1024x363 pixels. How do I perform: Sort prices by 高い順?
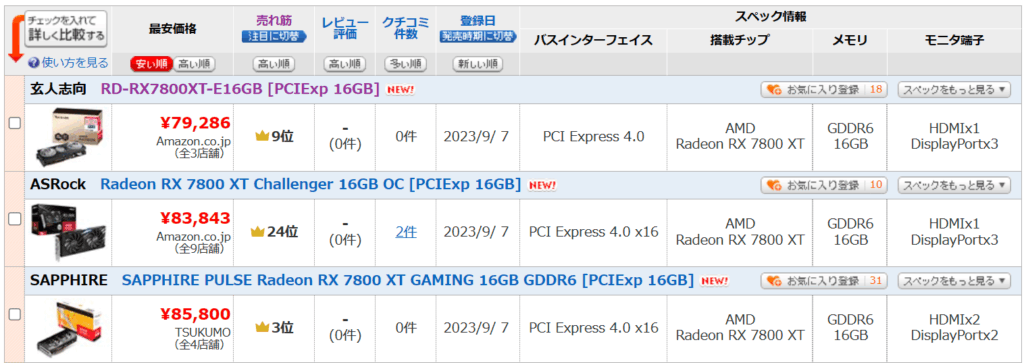(x=193, y=64)
